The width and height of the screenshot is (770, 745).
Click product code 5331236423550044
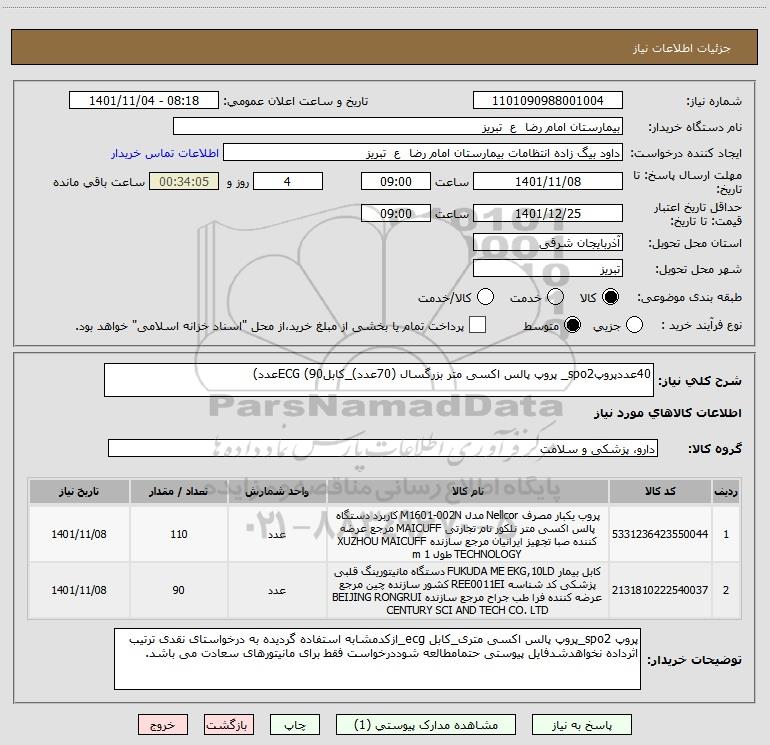[x=660, y=534]
